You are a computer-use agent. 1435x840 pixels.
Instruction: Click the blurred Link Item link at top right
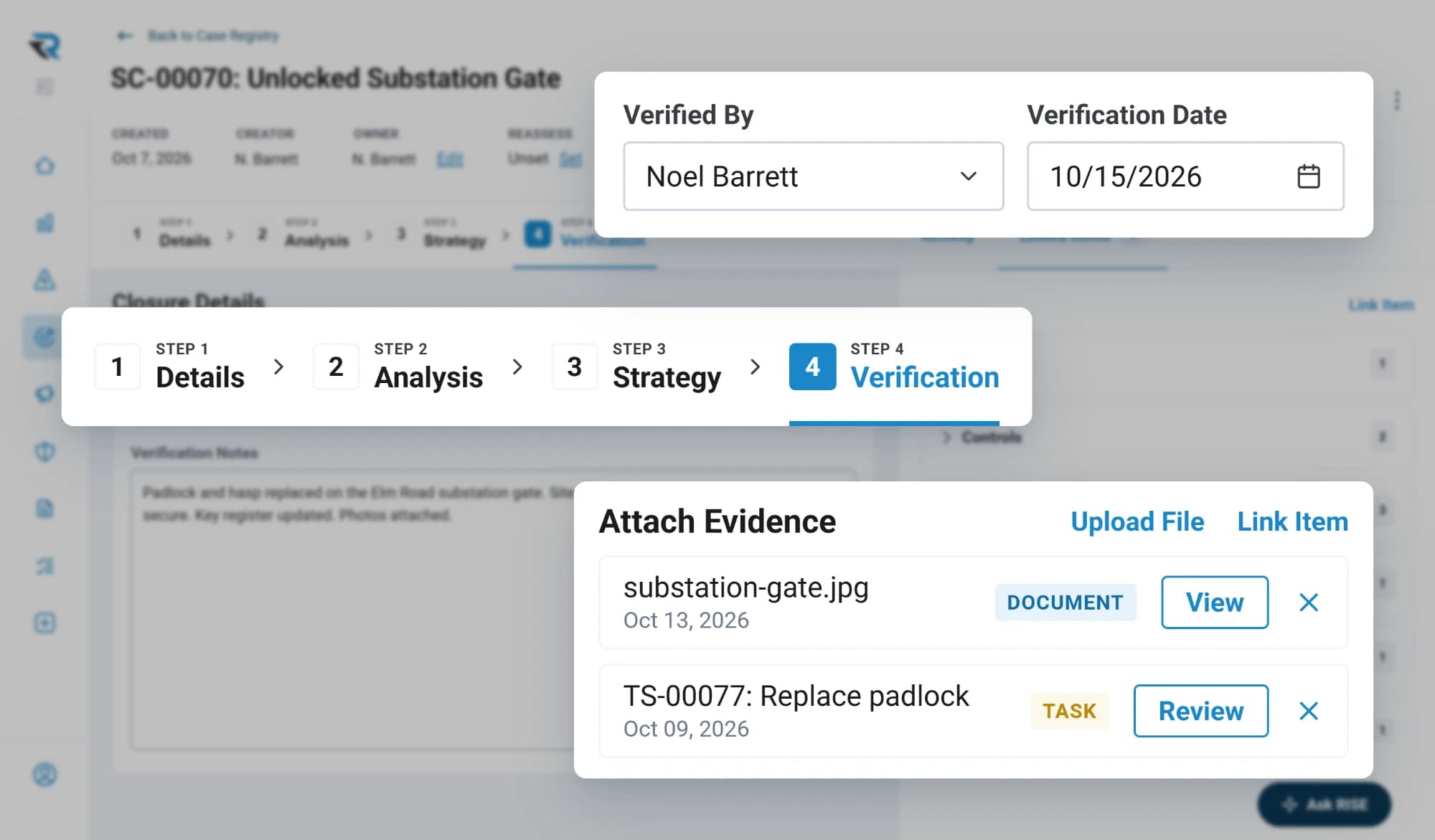1380,305
